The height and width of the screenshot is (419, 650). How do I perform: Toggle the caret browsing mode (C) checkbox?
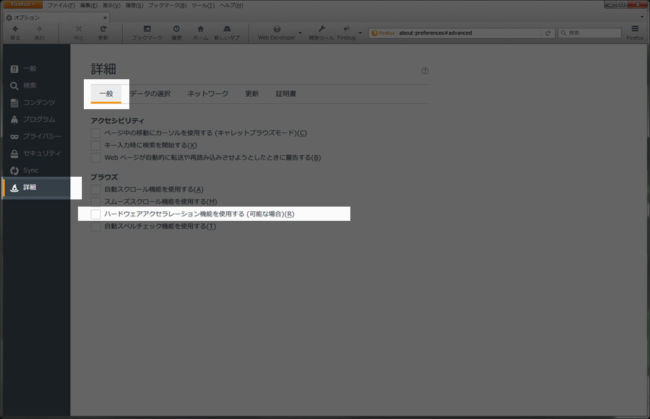pos(95,133)
